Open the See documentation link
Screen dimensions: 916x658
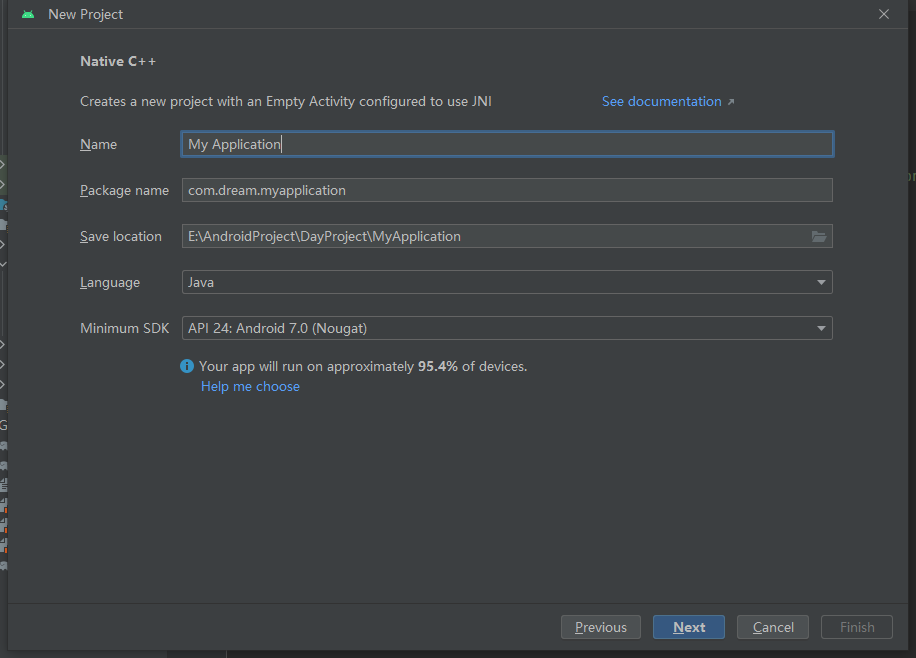[661, 101]
